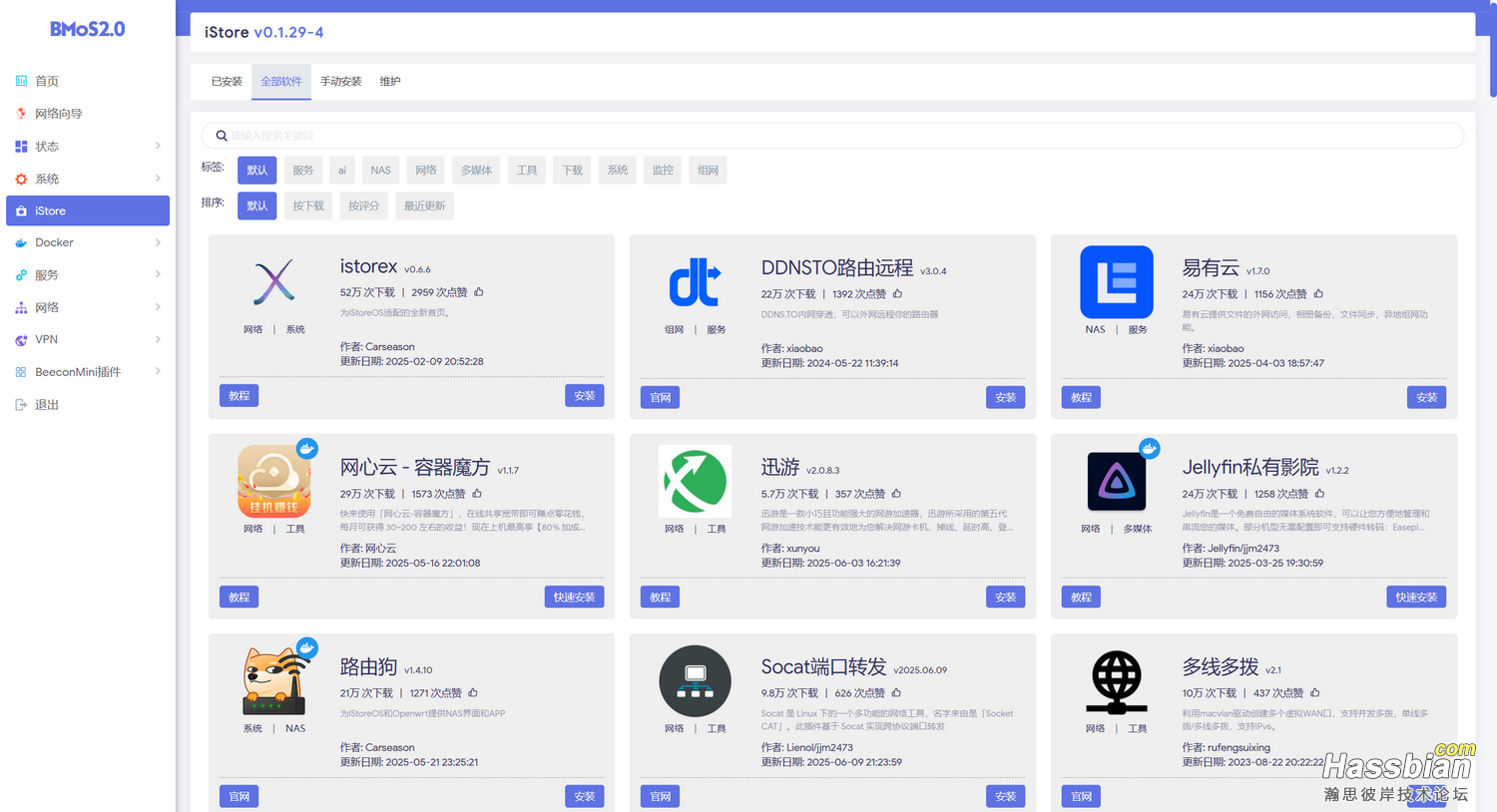Switch to the 全部软件 tab
Screen dimensions: 1497x812
pos(281,82)
